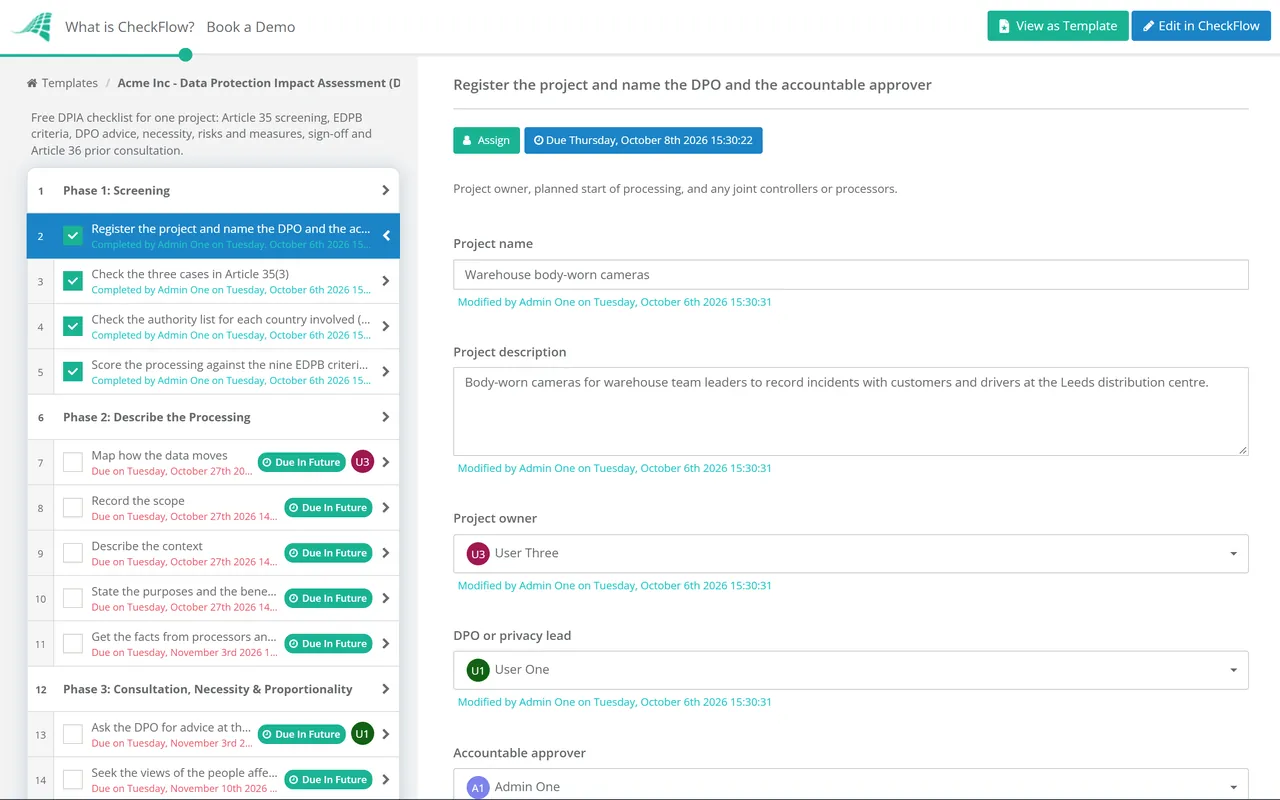Click Due In Future badge on Describe the context
Image resolution: width=1280 pixels, height=800 pixels.
tap(328, 553)
